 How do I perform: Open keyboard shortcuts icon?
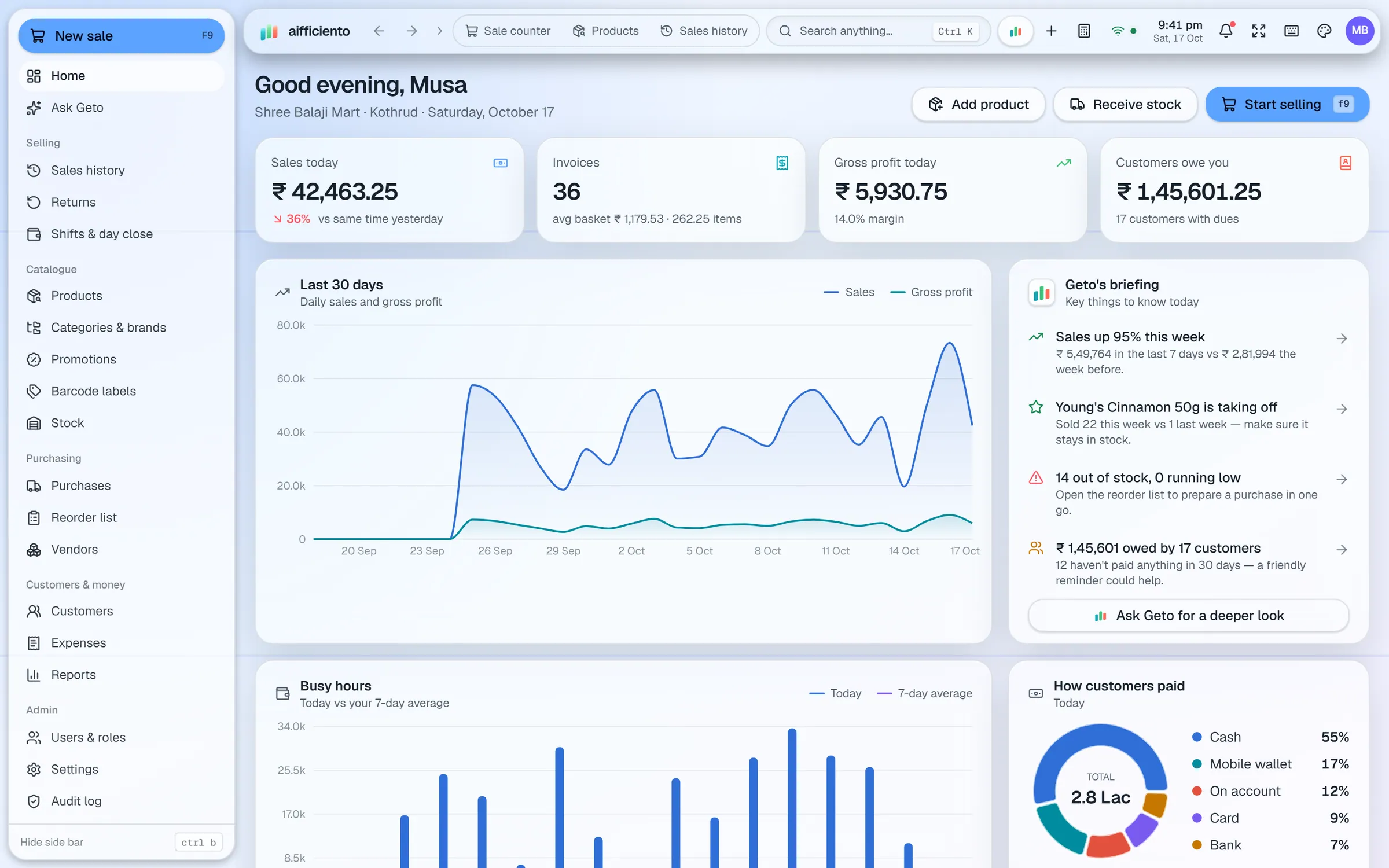1291,31
